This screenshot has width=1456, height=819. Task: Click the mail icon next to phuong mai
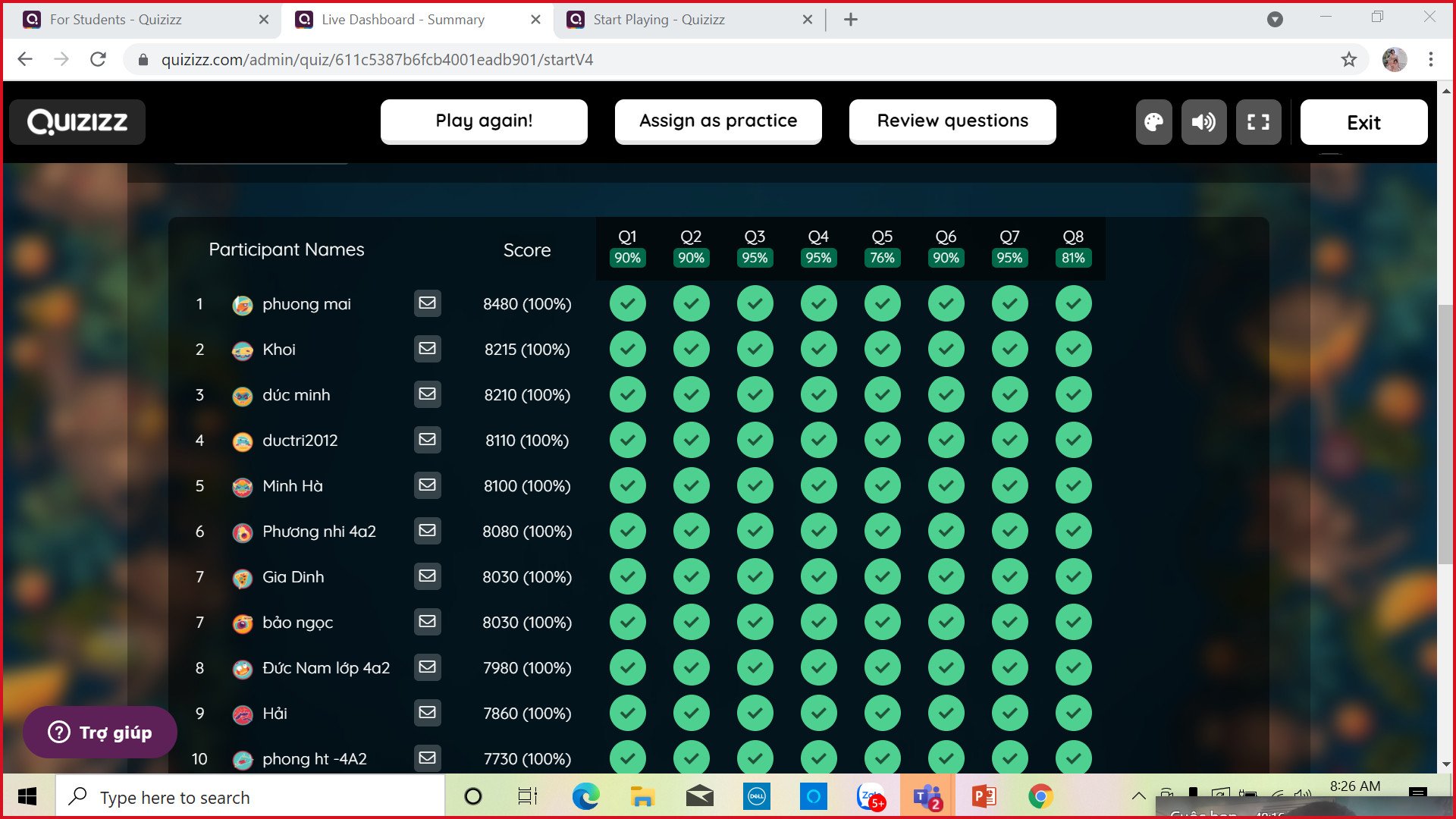[x=428, y=303]
